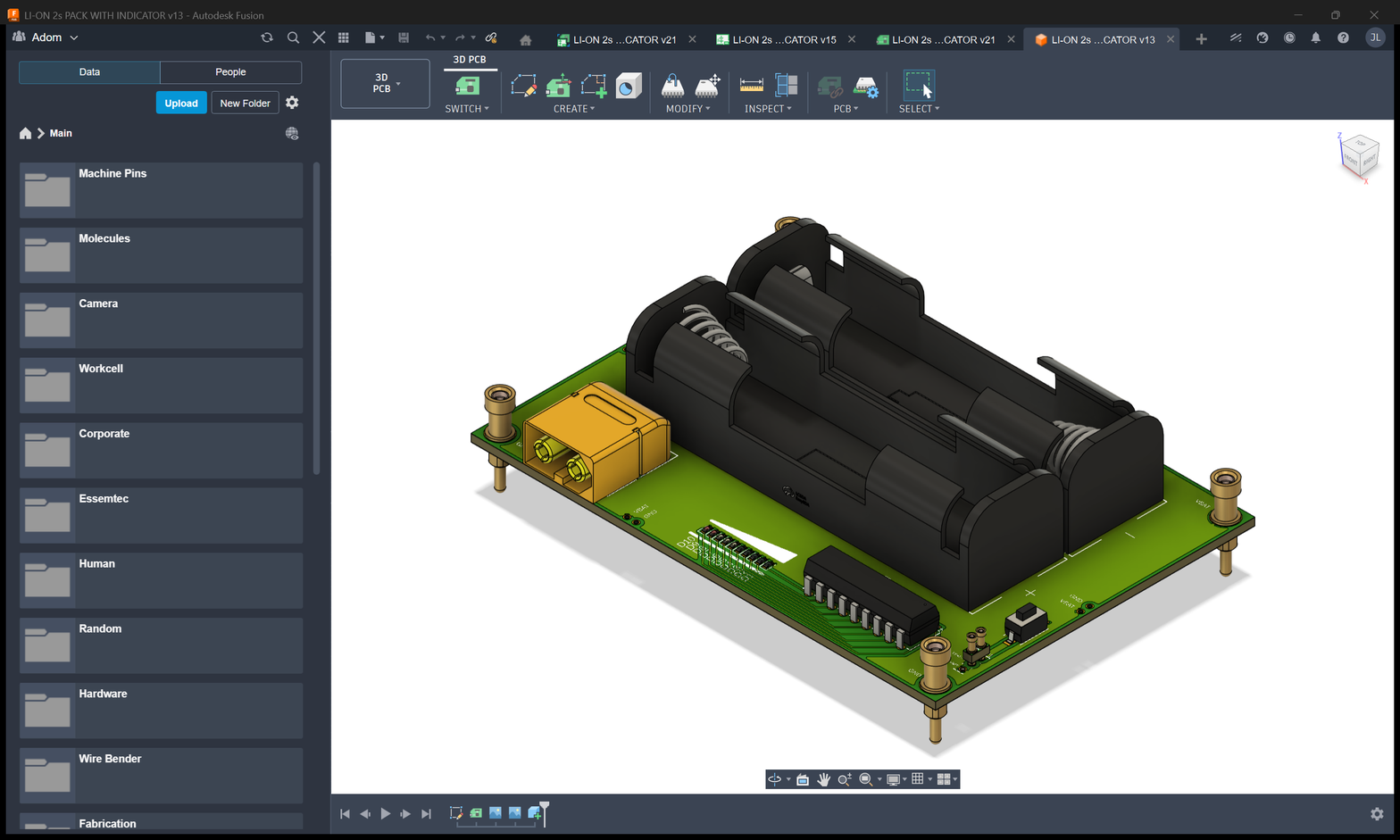Open the Wire Bender folder

(161, 775)
